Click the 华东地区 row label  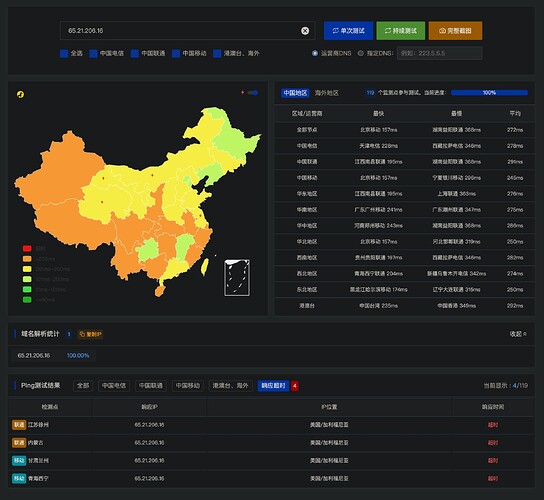pyautogui.click(x=307, y=194)
